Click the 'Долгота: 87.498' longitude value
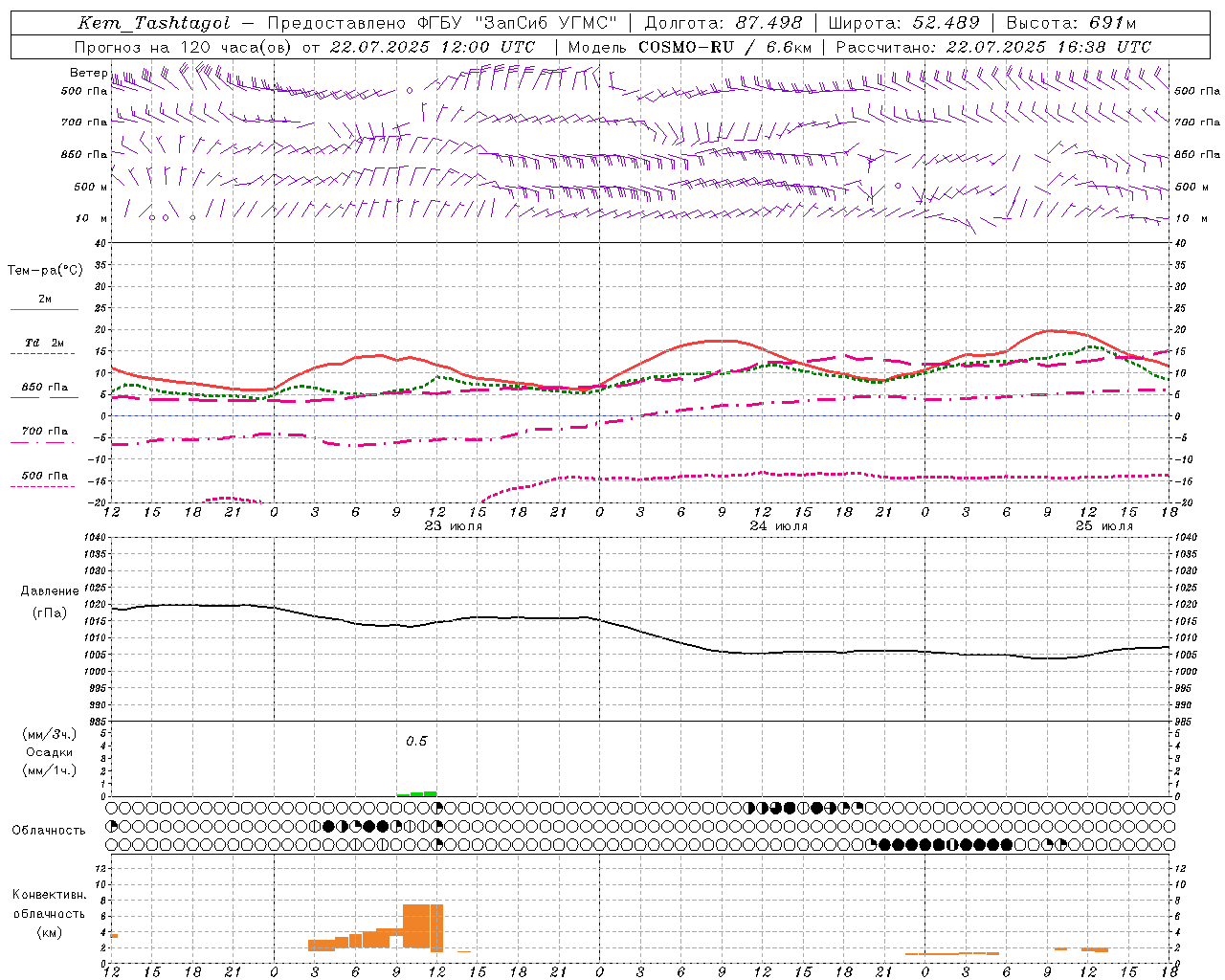Screen dimensions: 1225x980 click(724, 23)
